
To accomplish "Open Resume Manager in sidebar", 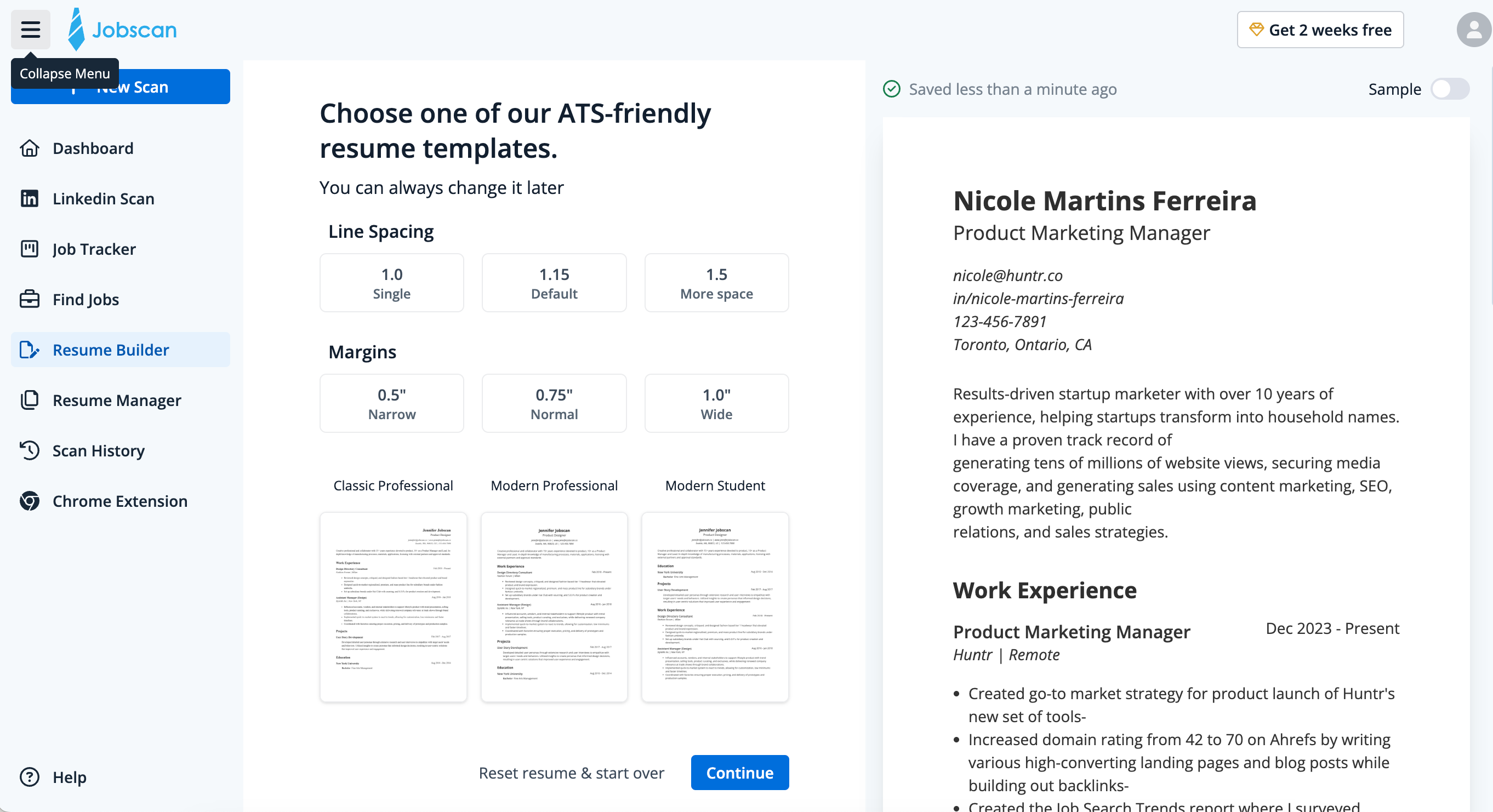I will click(117, 401).
